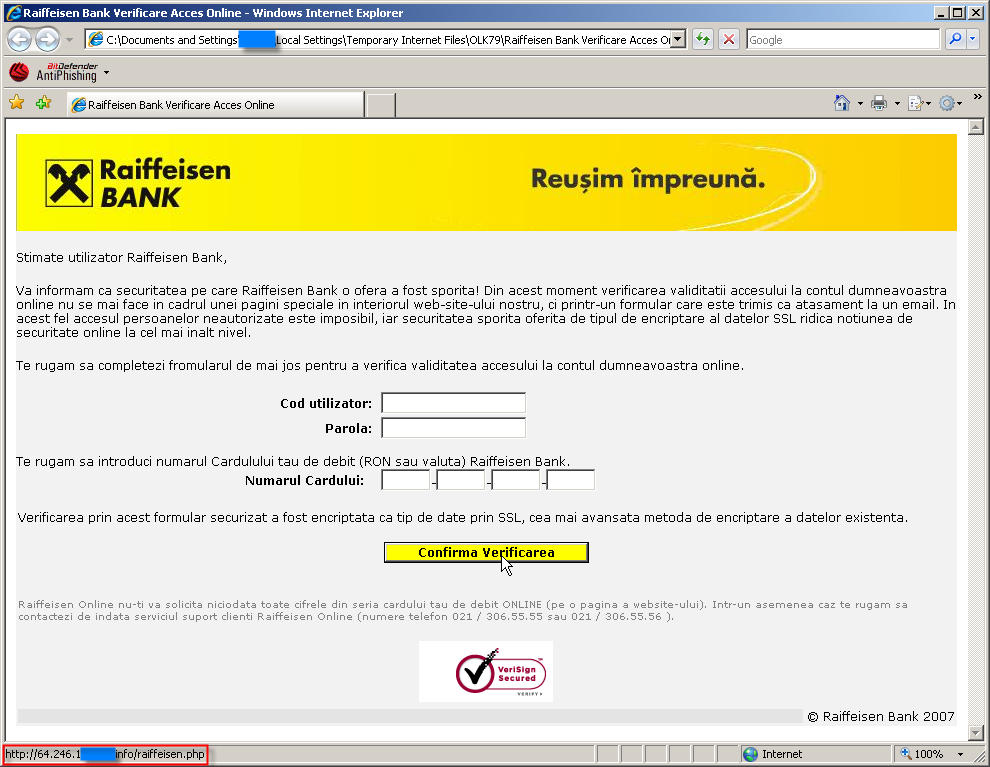
Task: Click the Internet Explorer title bar icon
Action: [13, 13]
